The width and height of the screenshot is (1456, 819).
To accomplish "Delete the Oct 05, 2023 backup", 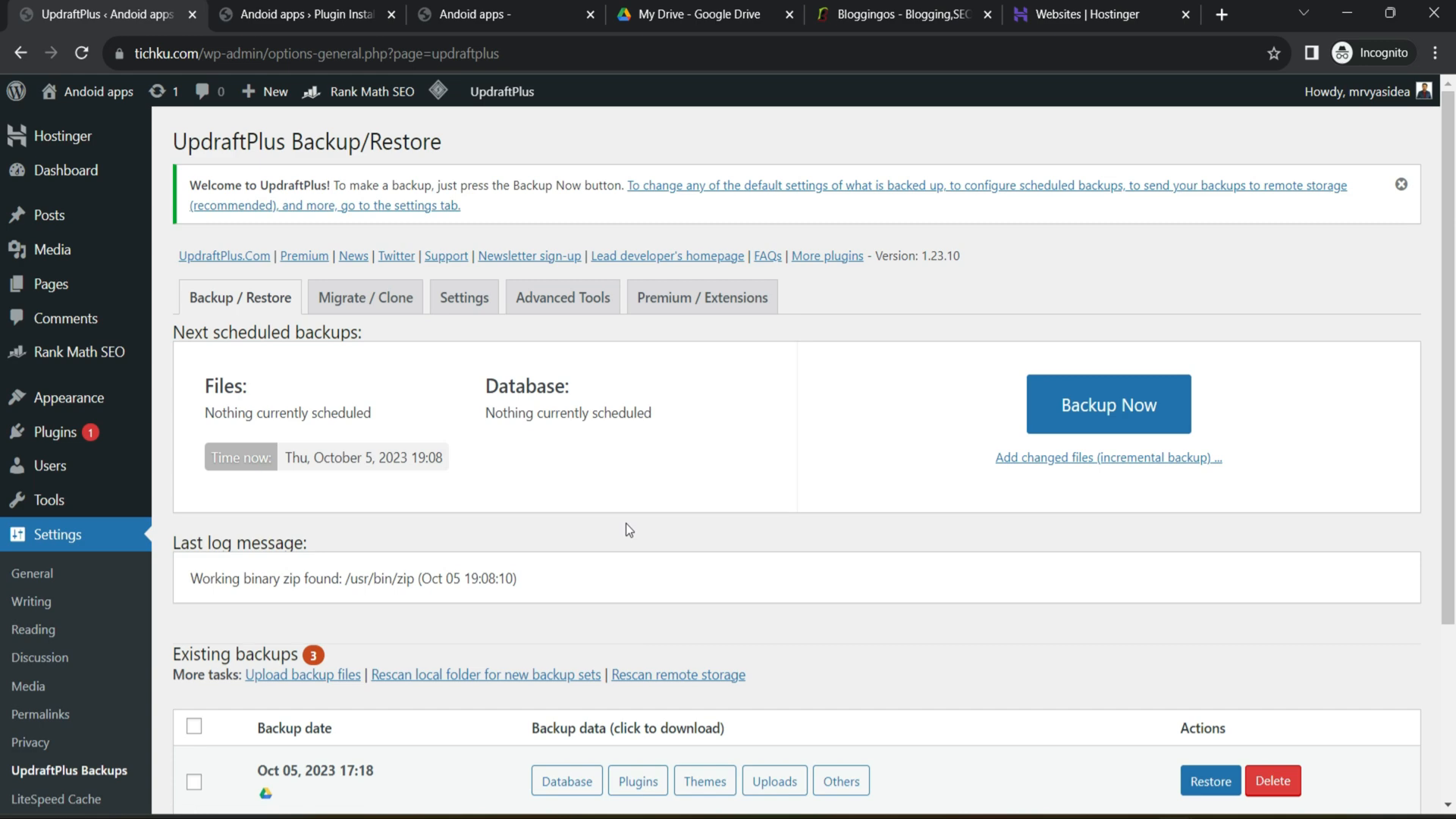I will click(x=1272, y=781).
